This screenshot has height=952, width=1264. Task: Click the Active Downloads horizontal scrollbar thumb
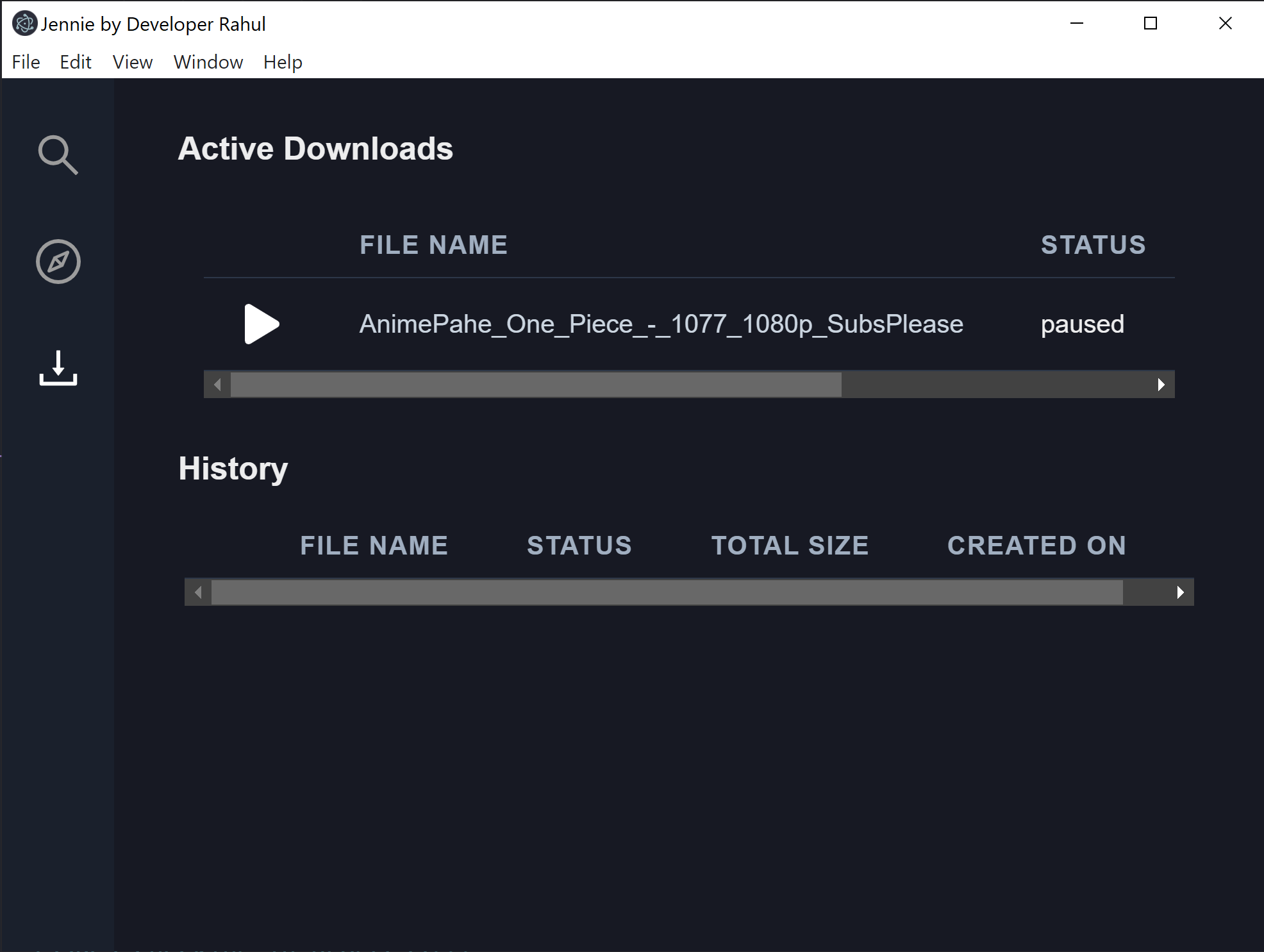pos(536,385)
